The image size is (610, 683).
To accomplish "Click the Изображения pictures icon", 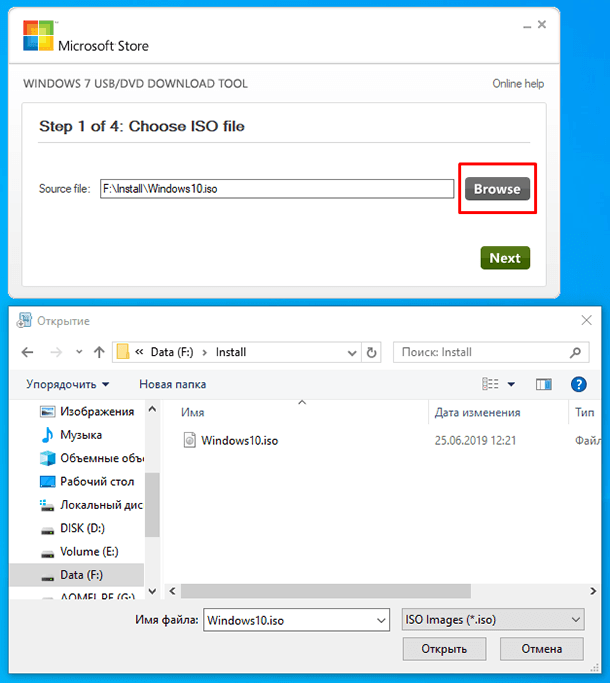I will click(47, 411).
